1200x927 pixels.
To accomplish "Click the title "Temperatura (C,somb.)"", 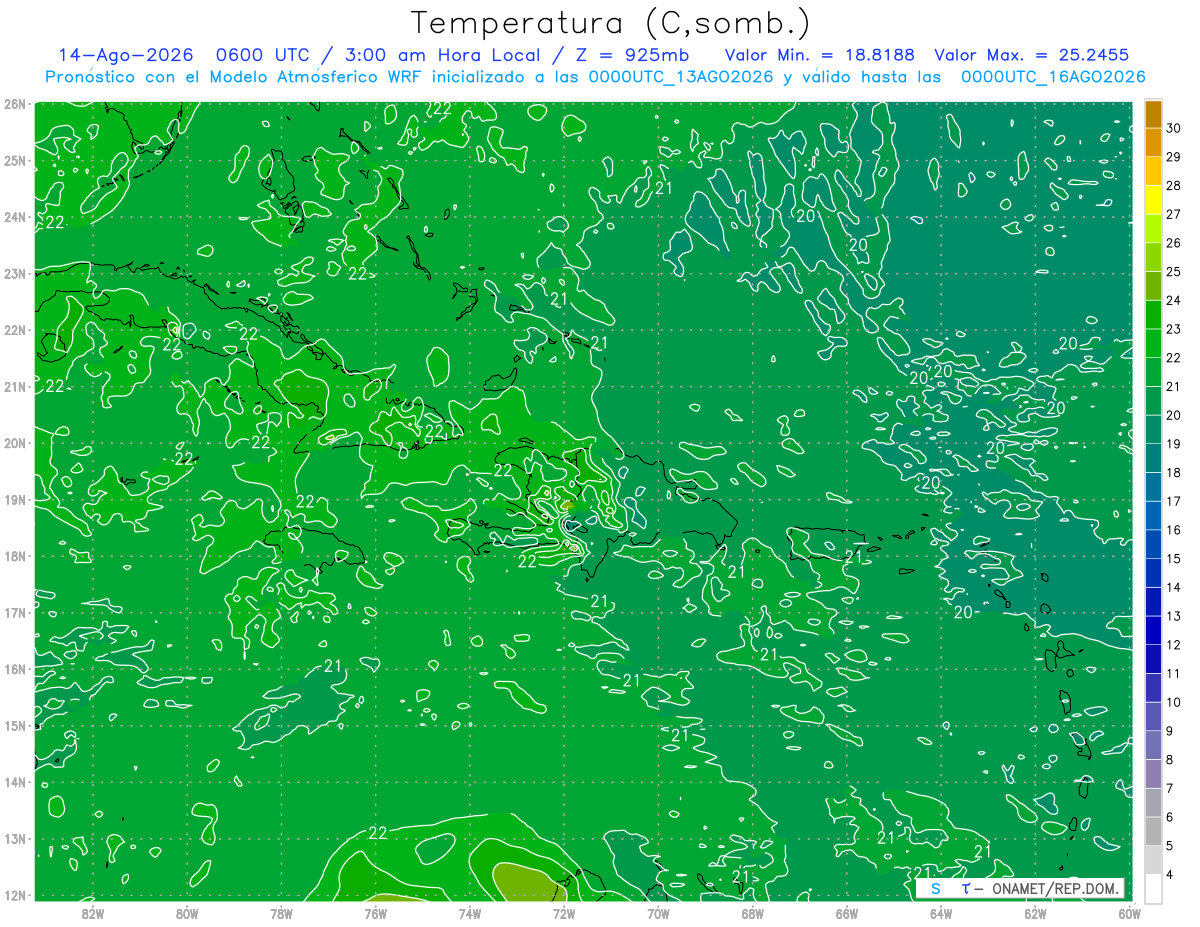I will point(612,24).
